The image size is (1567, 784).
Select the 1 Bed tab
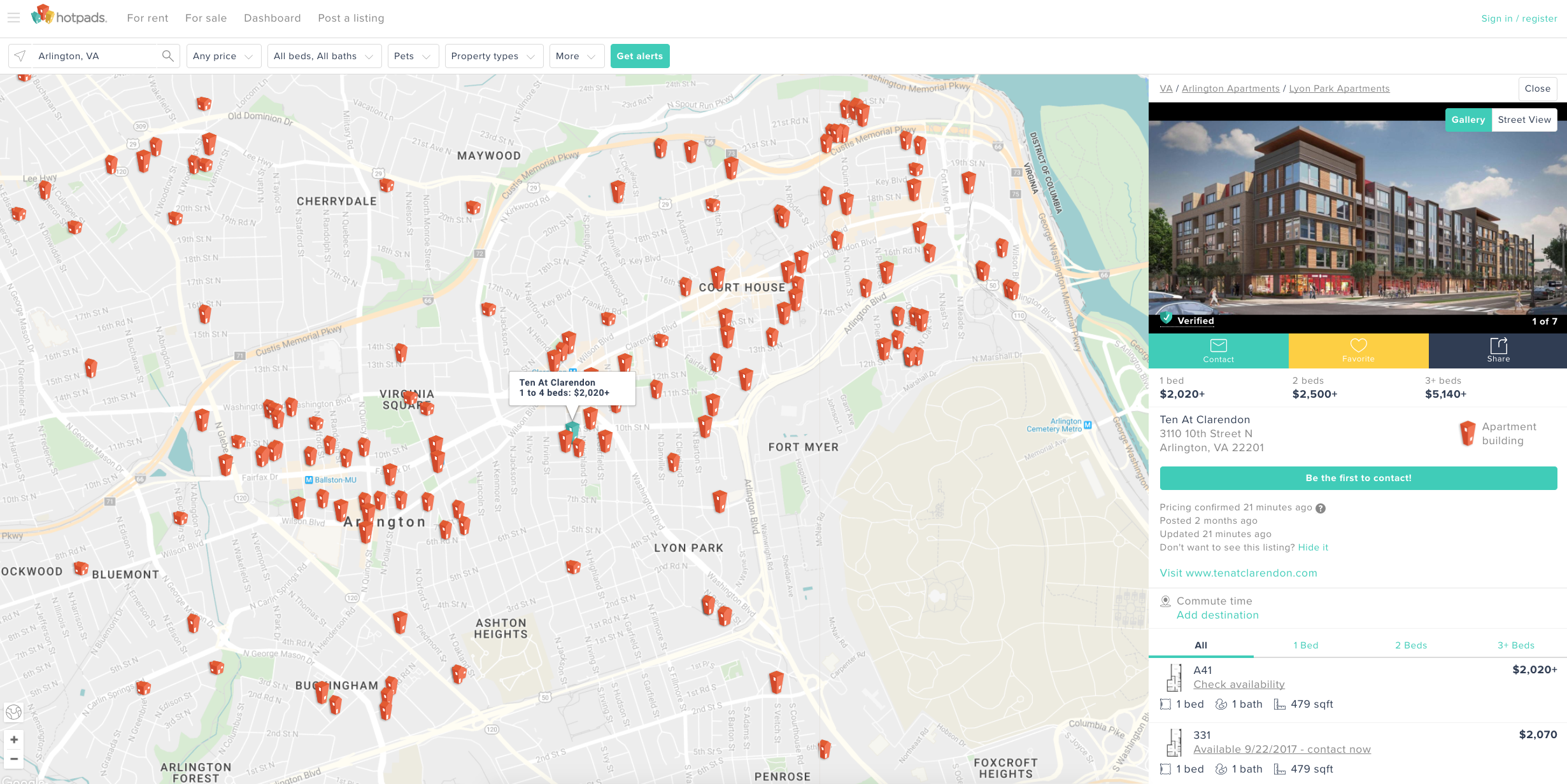tap(1306, 645)
